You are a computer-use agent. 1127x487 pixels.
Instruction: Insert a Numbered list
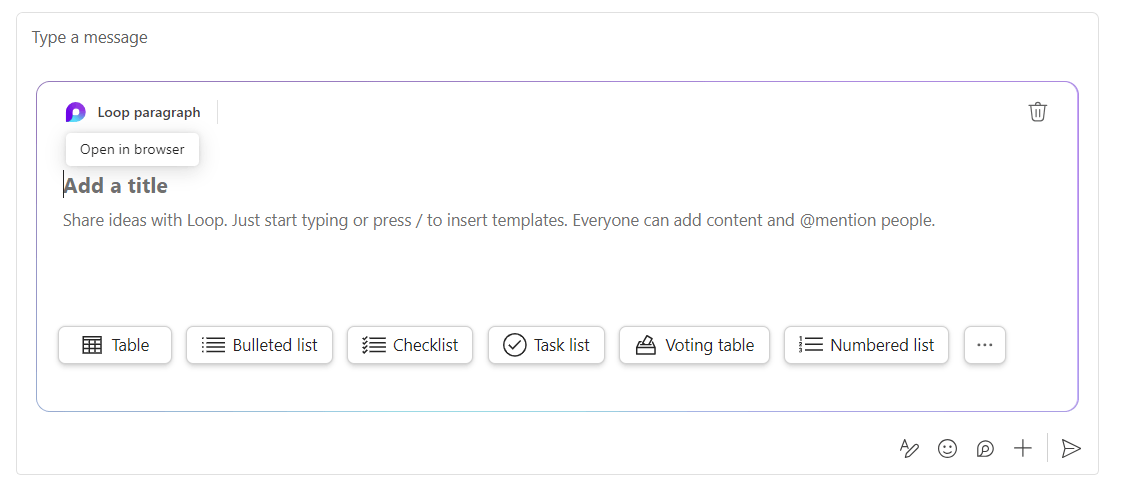click(x=866, y=345)
